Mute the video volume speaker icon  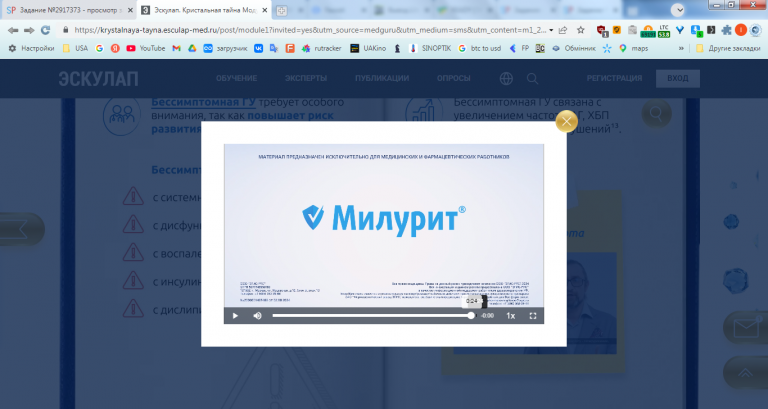tap(258, 316)
